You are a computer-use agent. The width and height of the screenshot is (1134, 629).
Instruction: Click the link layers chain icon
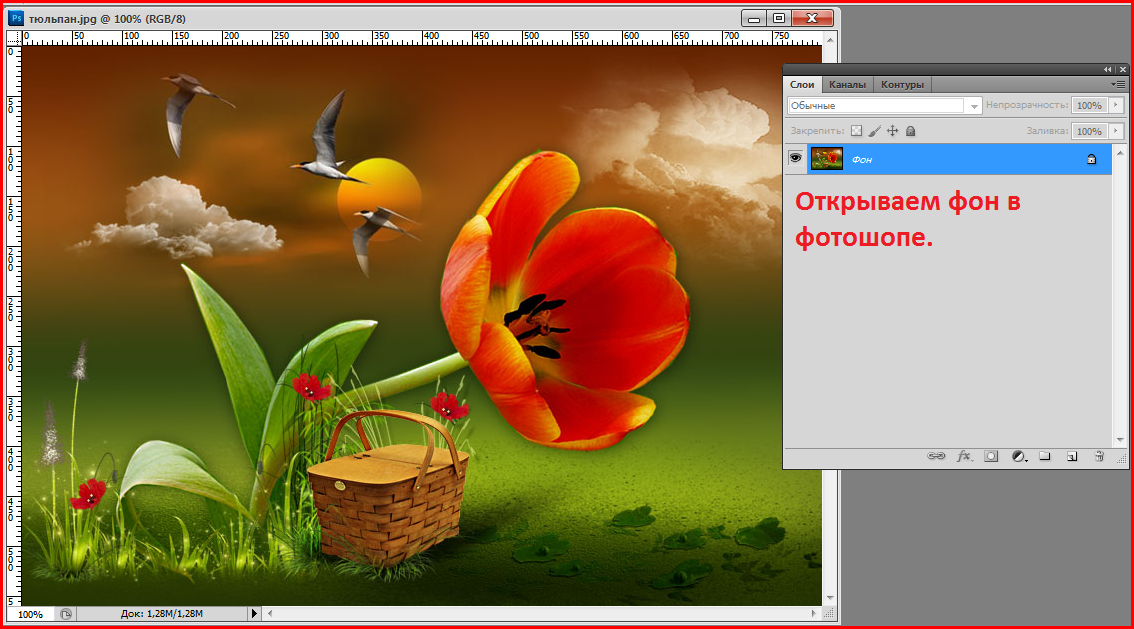click(936, 456)
